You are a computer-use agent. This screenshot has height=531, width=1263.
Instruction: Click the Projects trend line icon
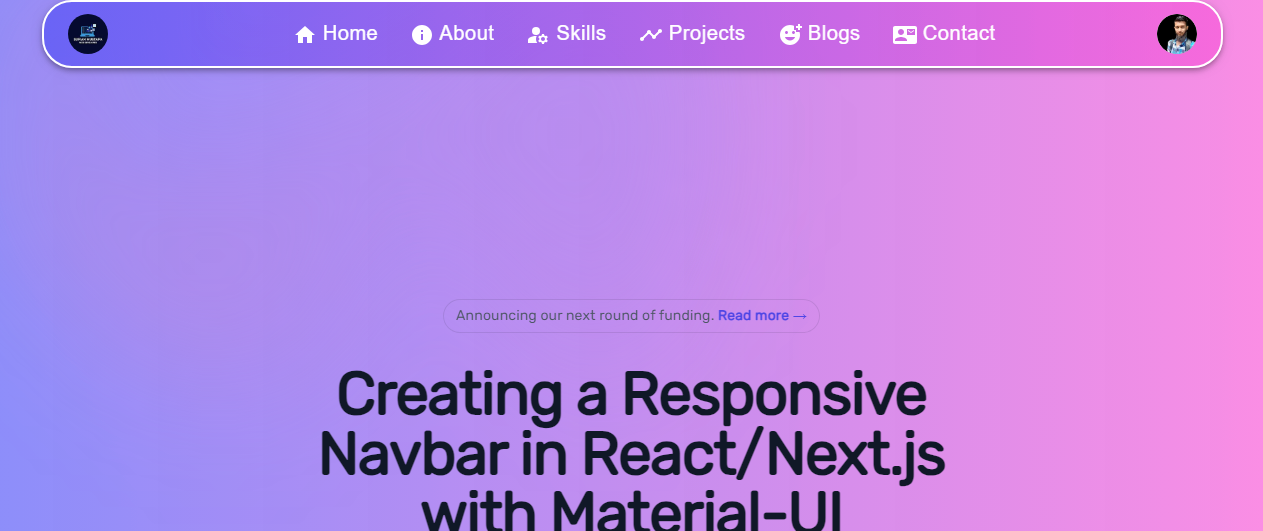coord(651,35)
